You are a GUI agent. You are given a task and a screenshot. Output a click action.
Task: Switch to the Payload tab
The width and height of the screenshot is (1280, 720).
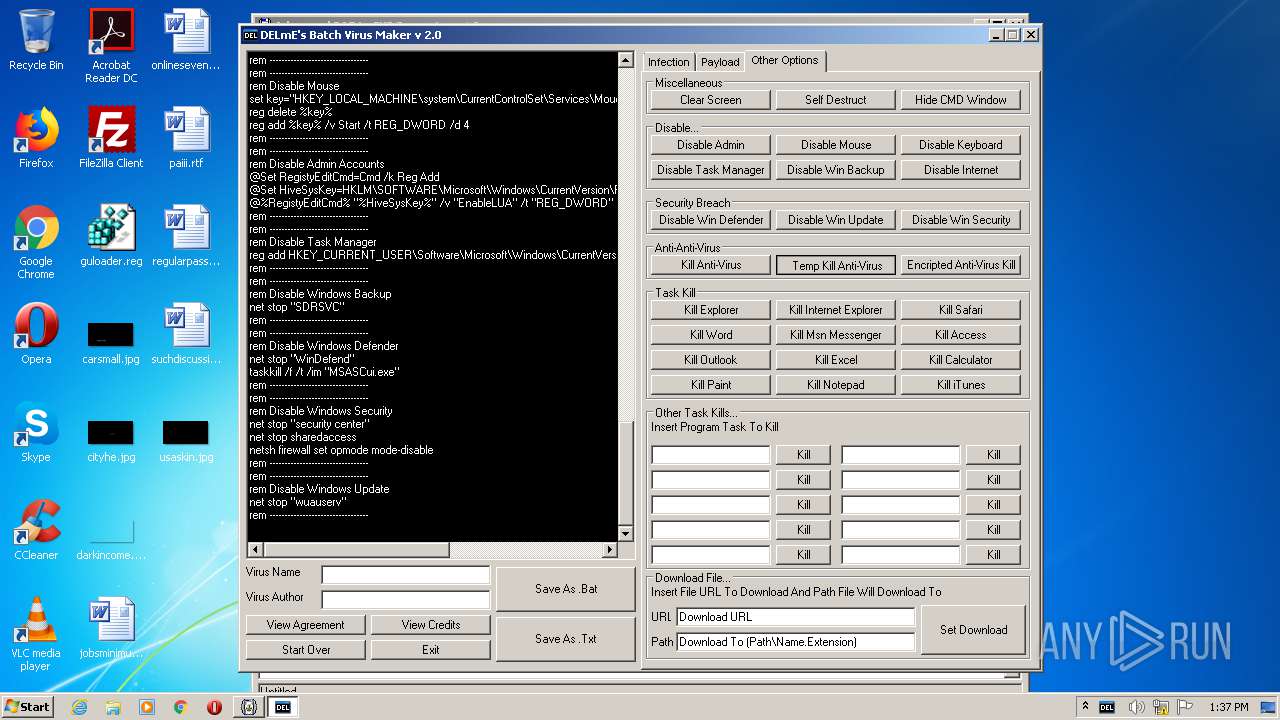(720, 62)
